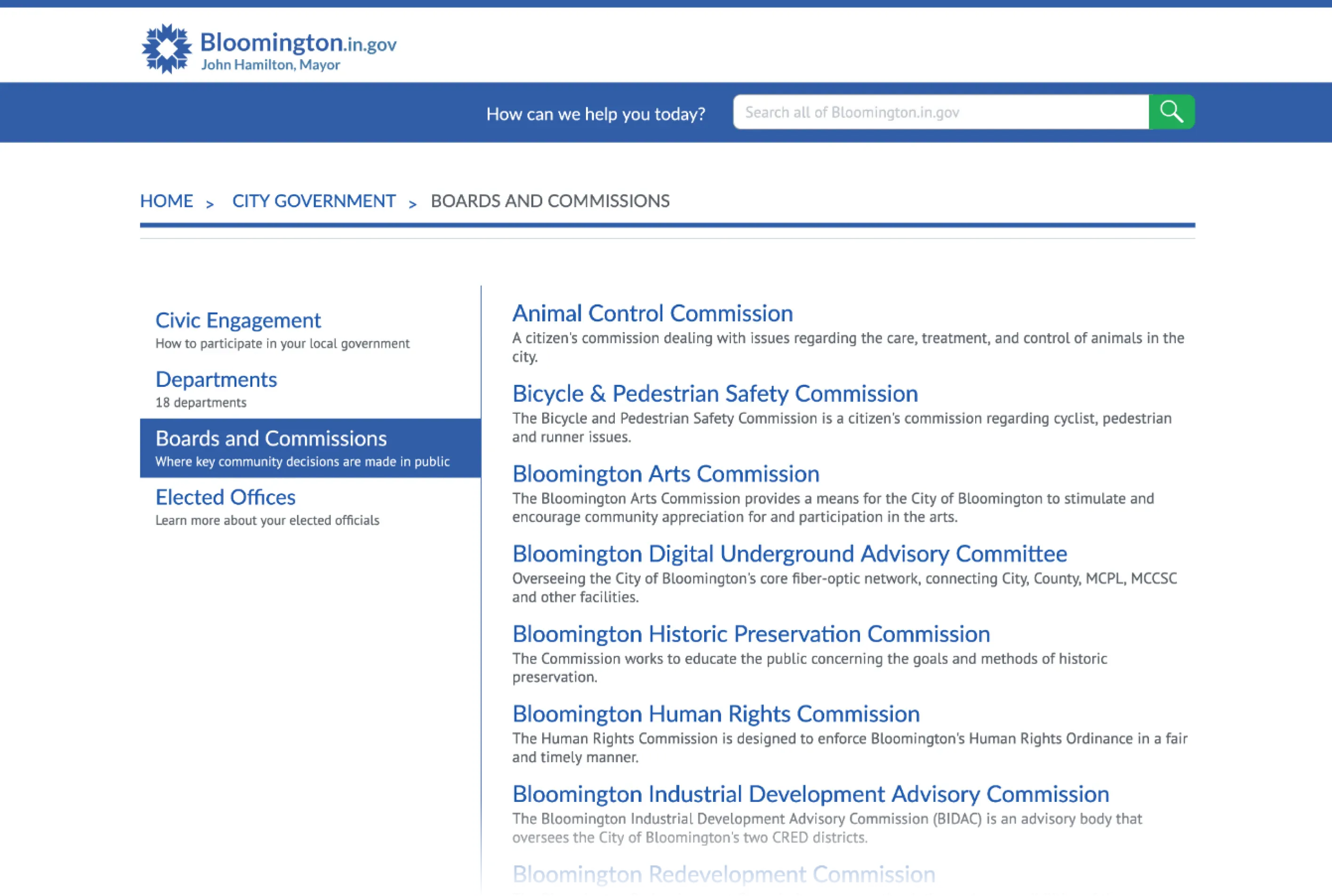Open Civic Engagement sidebar item

point(238,320)
